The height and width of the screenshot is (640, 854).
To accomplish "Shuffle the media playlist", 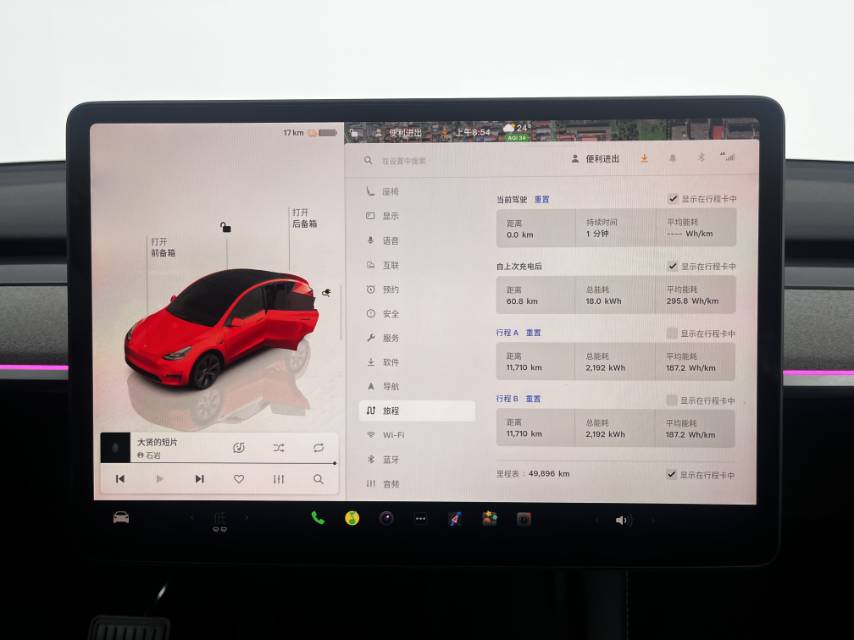I will pos(279,448).
